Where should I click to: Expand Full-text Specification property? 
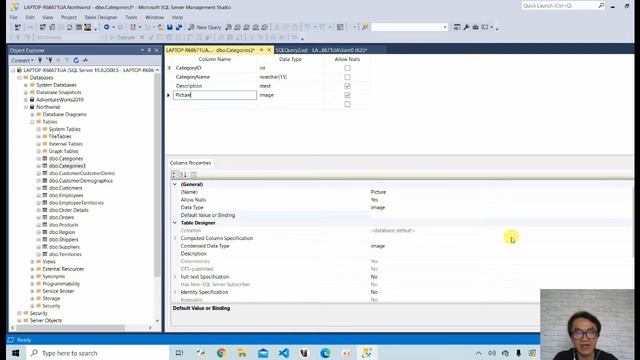pos(175,277)
